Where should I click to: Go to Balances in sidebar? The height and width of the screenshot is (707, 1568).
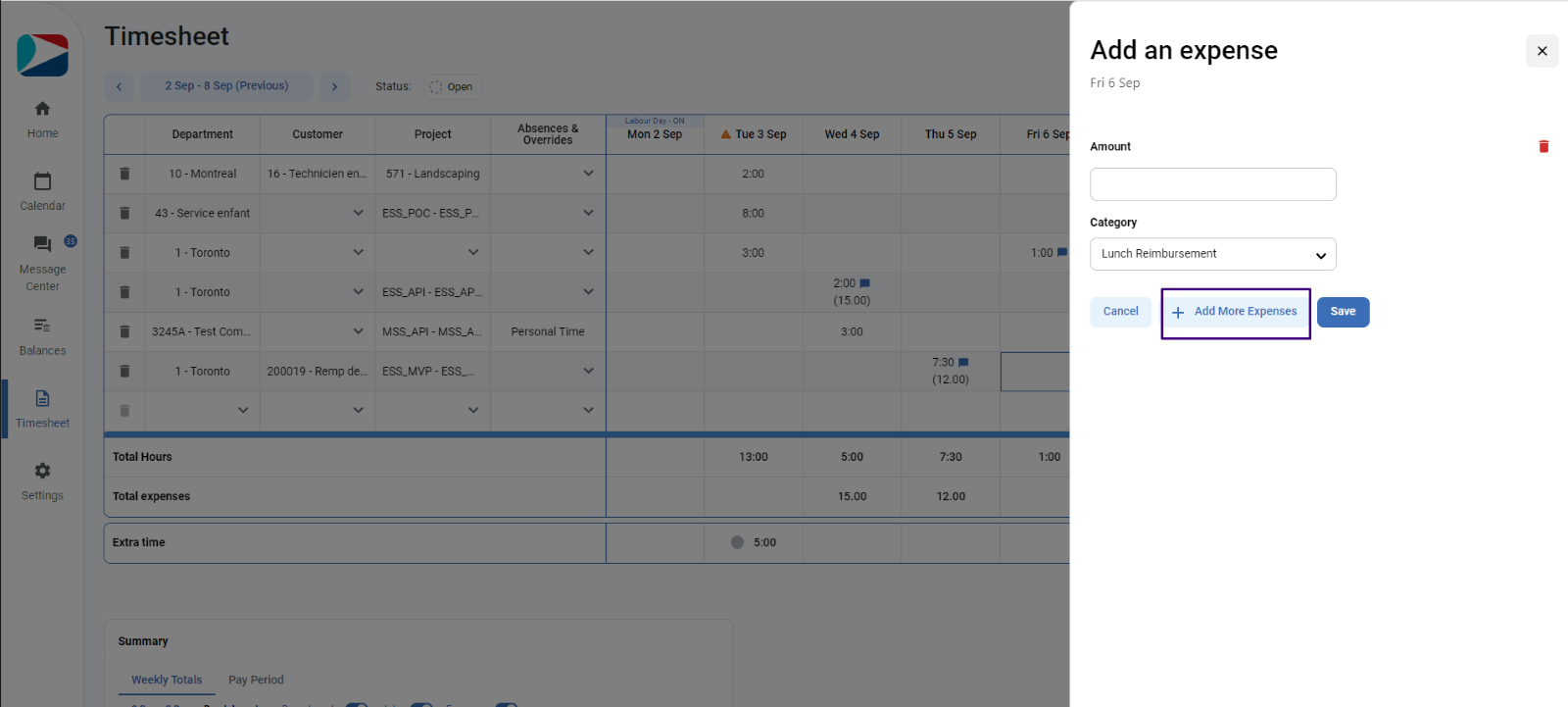pos(42,336)
